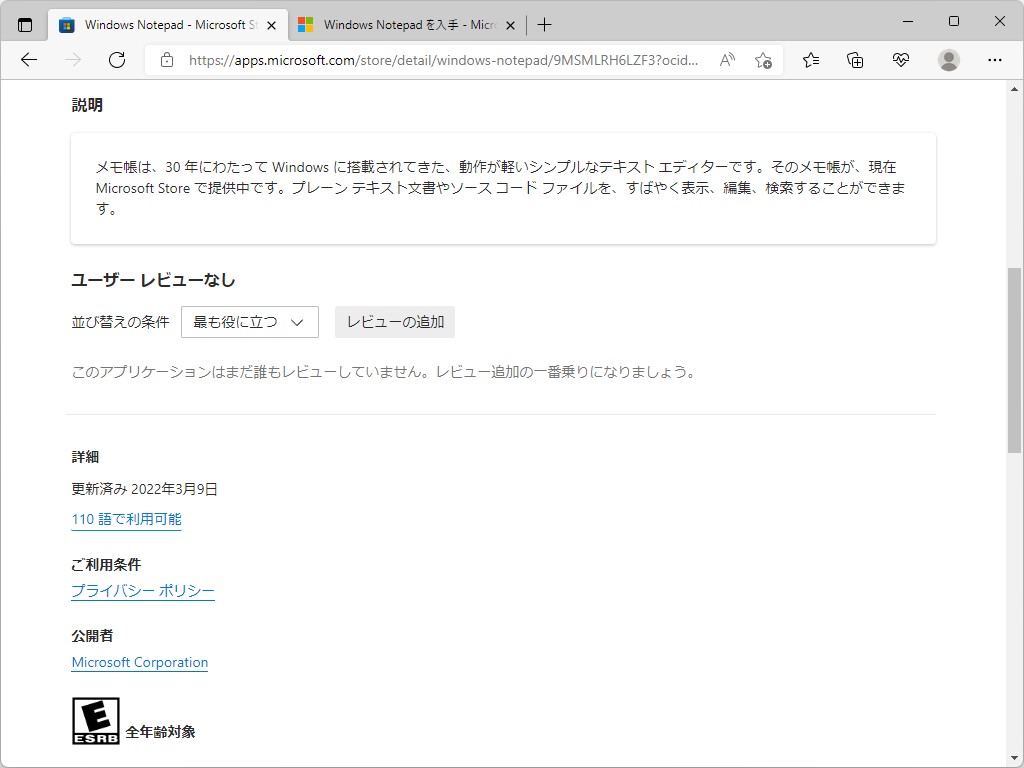Open the 最も役に立つ sort dropdown
Viewport: 1024px width, 768px height.
249,322
